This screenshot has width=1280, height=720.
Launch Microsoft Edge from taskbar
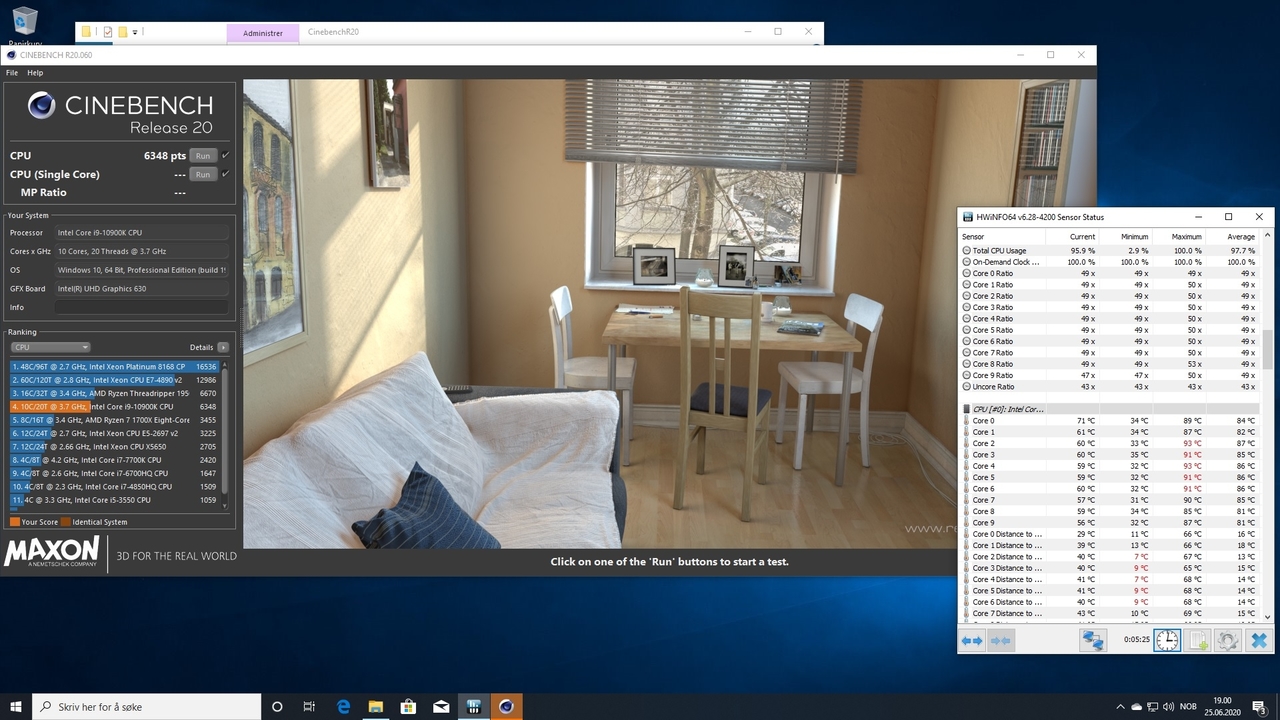click(x=343, y=706)
